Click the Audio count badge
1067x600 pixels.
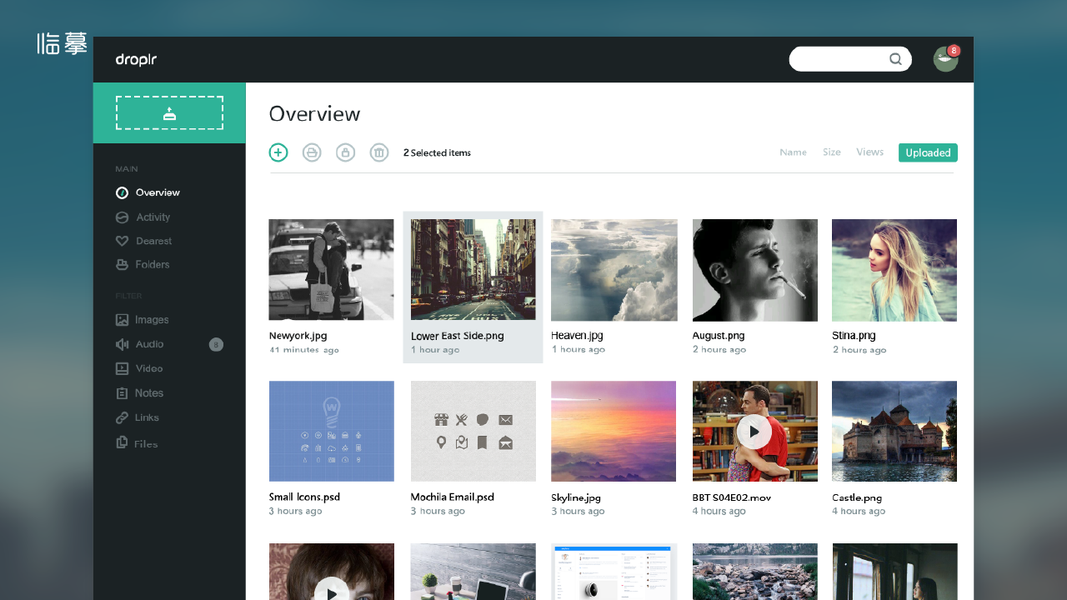click(x=216, y=345)
